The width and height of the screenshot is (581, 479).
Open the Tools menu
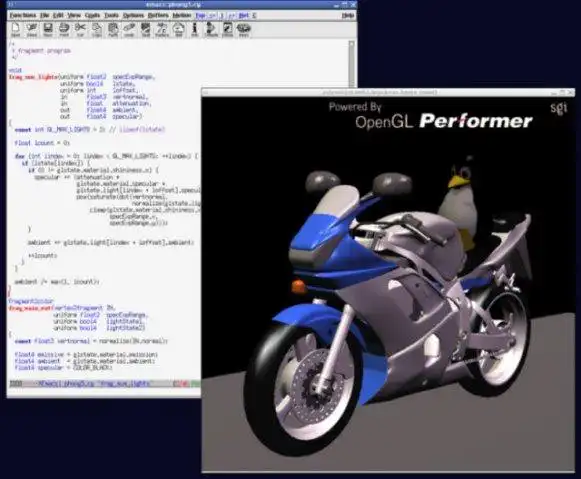pos(111,15)
